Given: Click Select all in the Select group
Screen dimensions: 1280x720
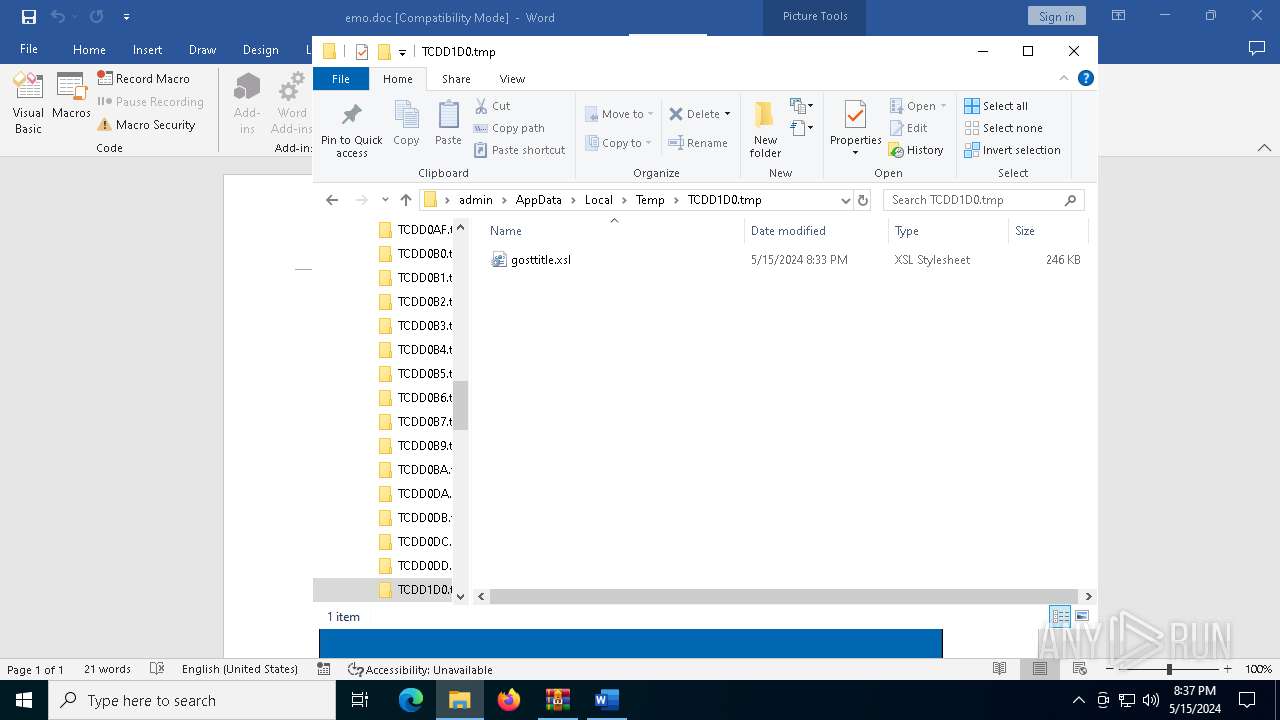Looking at the screenshot, I should coord(996,106).
